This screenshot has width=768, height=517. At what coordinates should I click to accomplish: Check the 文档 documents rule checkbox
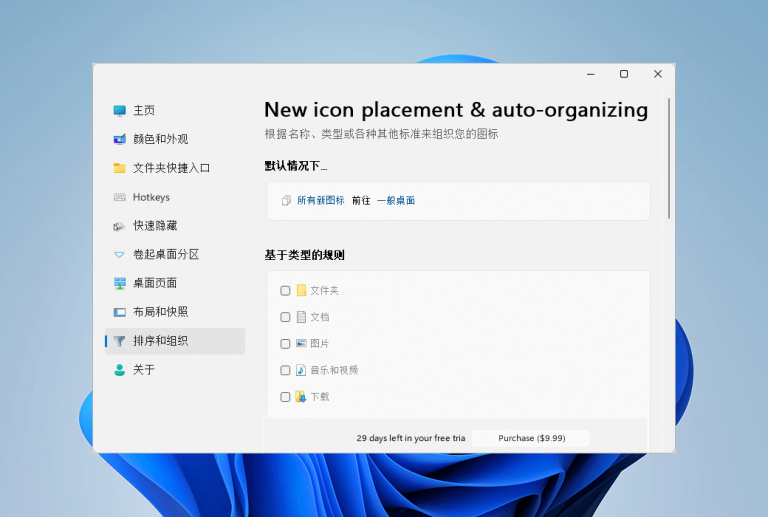click(285, 317)
